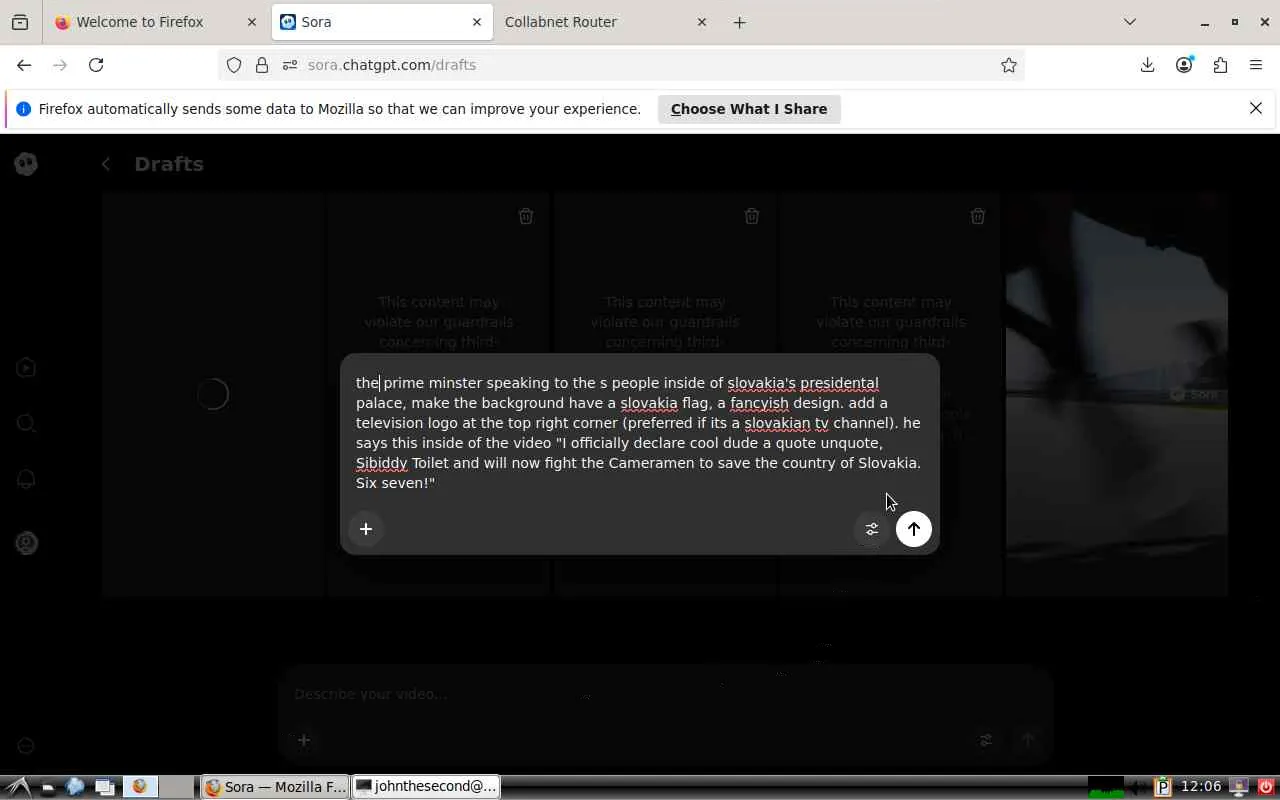Click the Firefox back navigation arrow

pyautogui.click(x=24, y=65)
